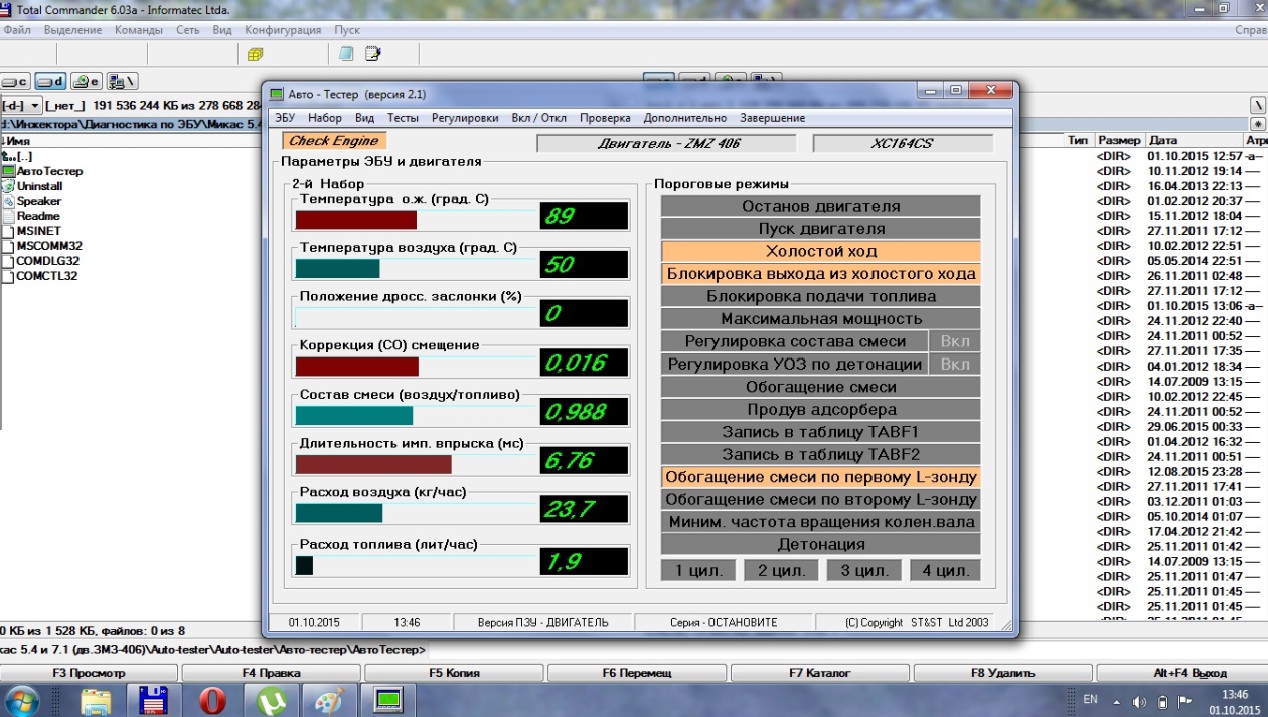Click the Детонация mode indicator
This screenshot has height=717, width=1268.
820,544
